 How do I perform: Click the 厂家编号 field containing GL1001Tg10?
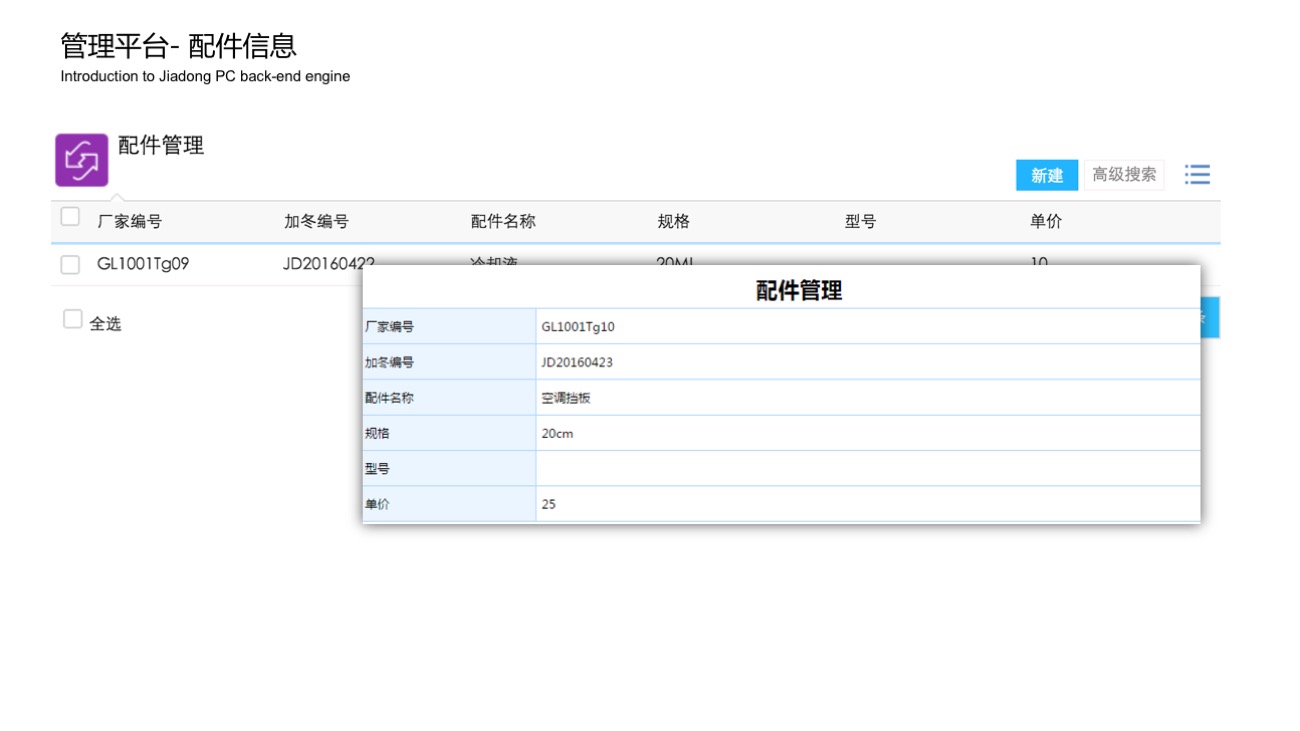867,327
